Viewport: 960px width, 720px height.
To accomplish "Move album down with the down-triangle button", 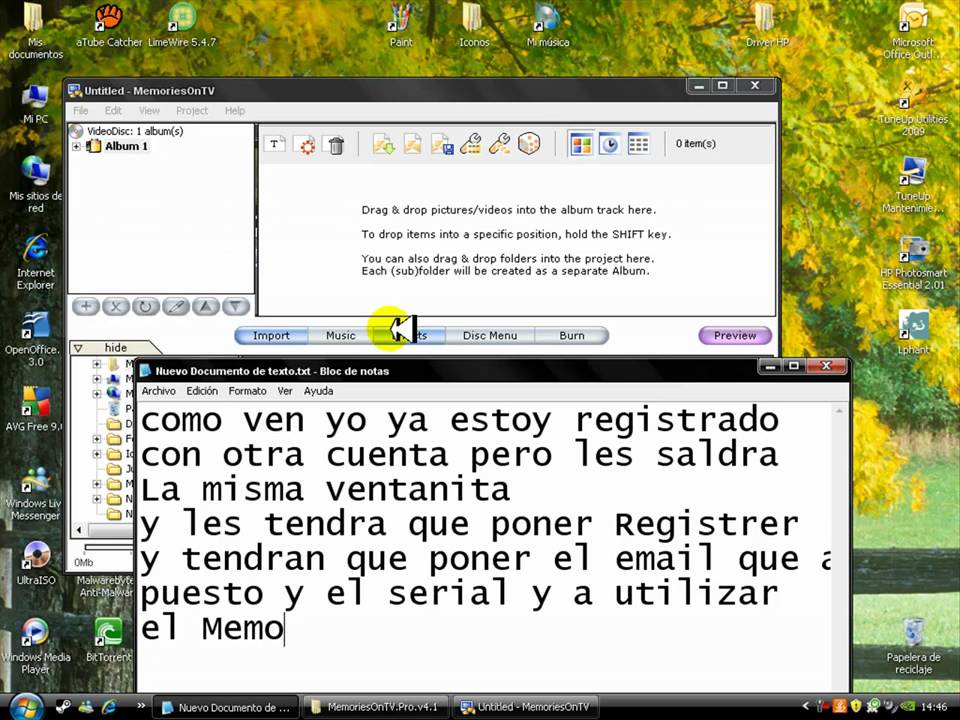I will (x=236, y=306).
